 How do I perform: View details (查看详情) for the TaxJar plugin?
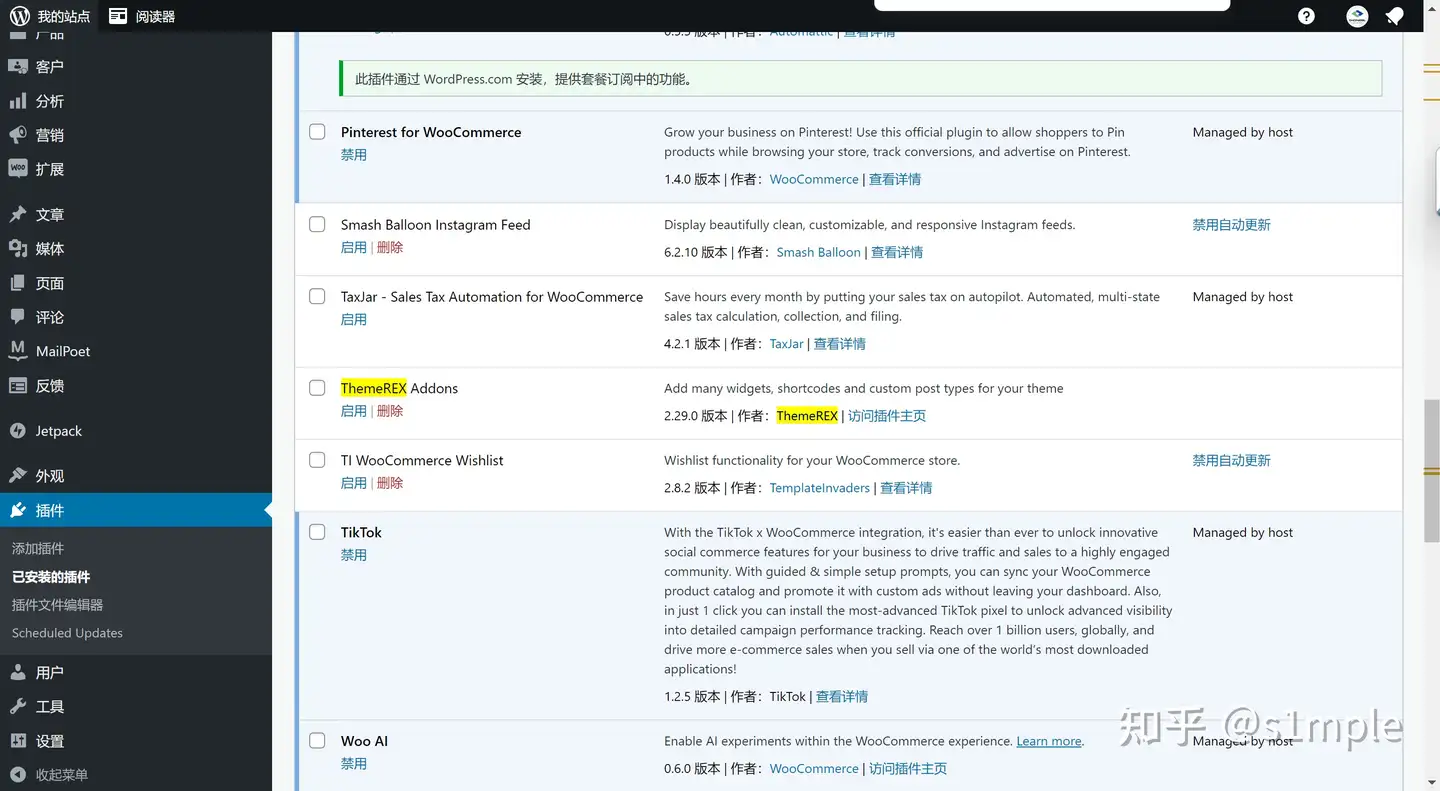coord(840,344)
